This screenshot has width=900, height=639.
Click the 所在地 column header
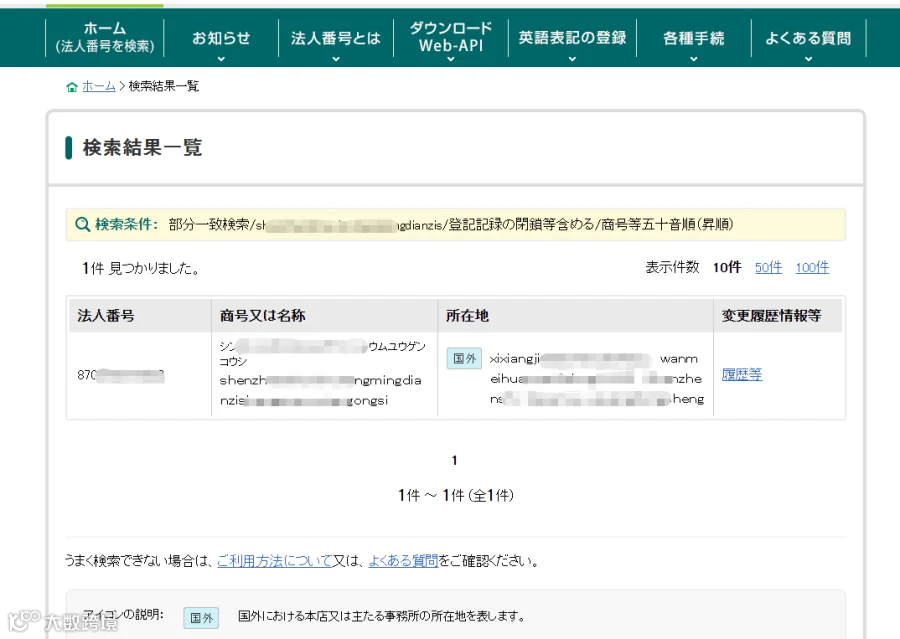click(467, 315)
